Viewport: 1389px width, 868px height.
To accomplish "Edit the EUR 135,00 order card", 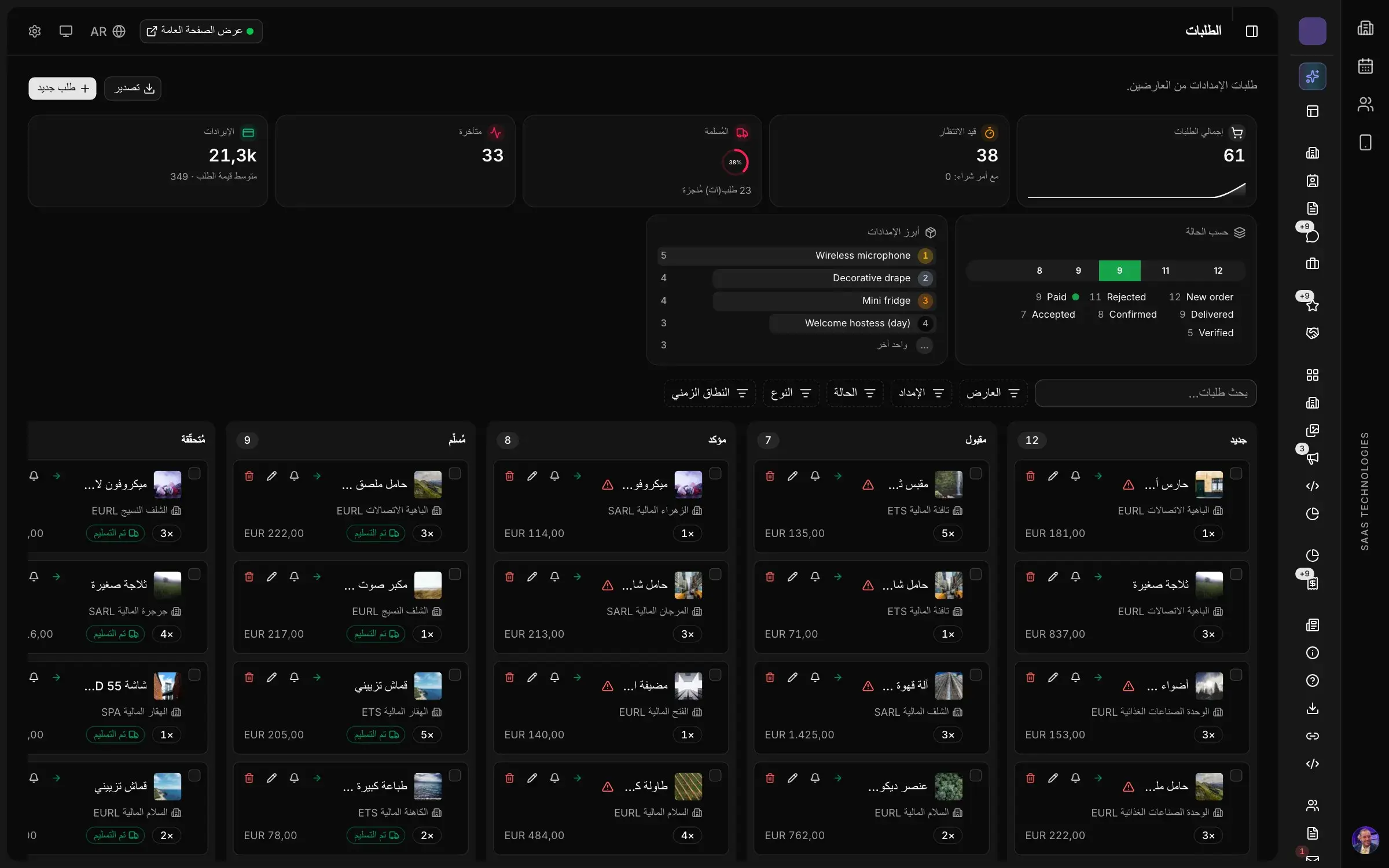I will (x=792, y=476).
